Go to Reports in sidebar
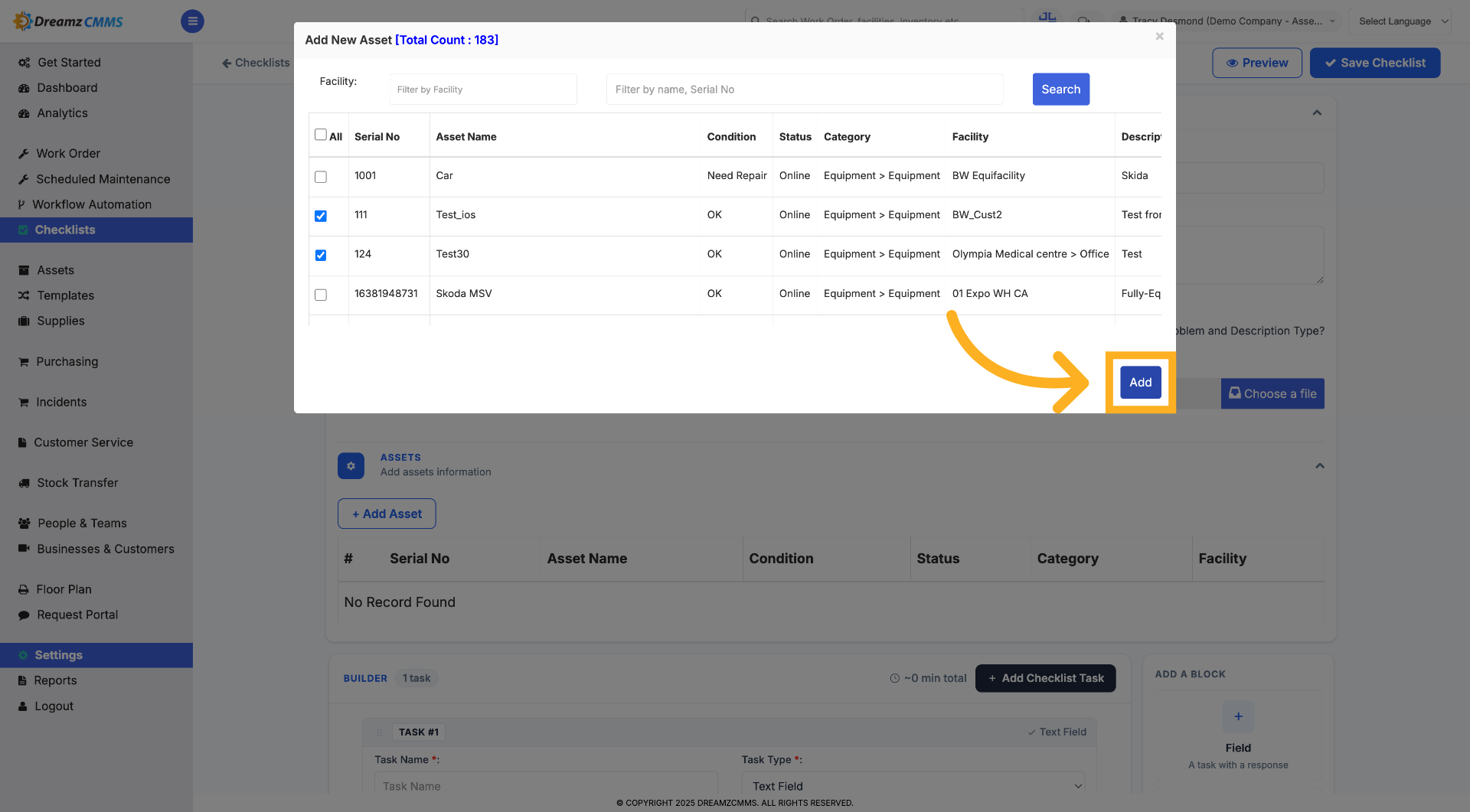The height and width of the screenshot is (812, 1470). pyautogui.click(x=55, y=680)
